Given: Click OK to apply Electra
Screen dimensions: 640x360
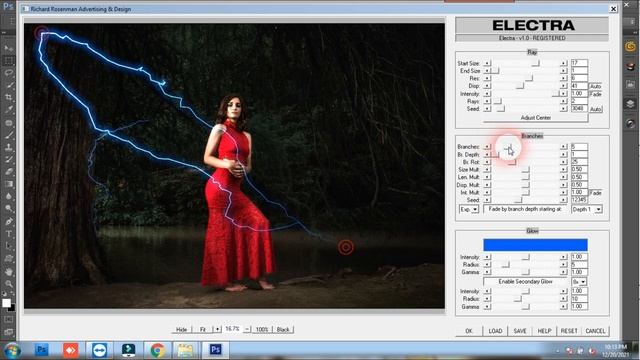Looking at the screenshot, I should coord(469,331).
